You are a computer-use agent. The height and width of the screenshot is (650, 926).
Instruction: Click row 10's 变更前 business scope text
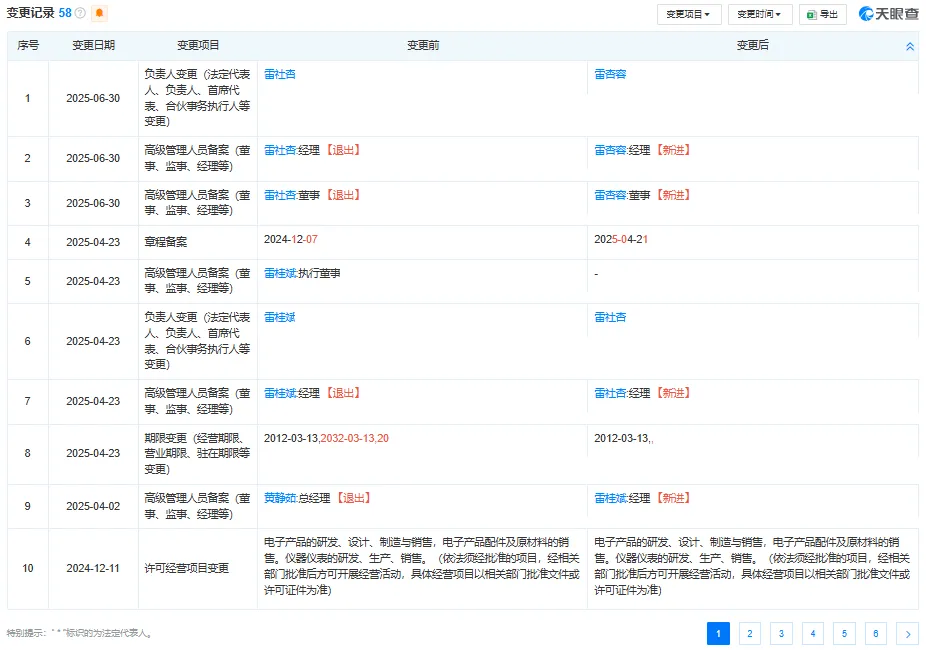pos(422,566)
